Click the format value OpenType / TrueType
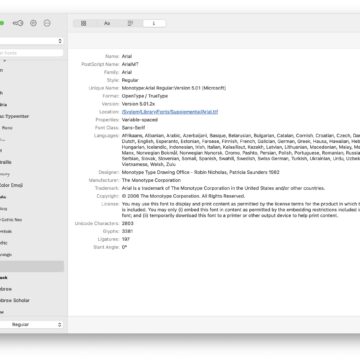This screenshot has height=360, width=360. coord(145,96)
